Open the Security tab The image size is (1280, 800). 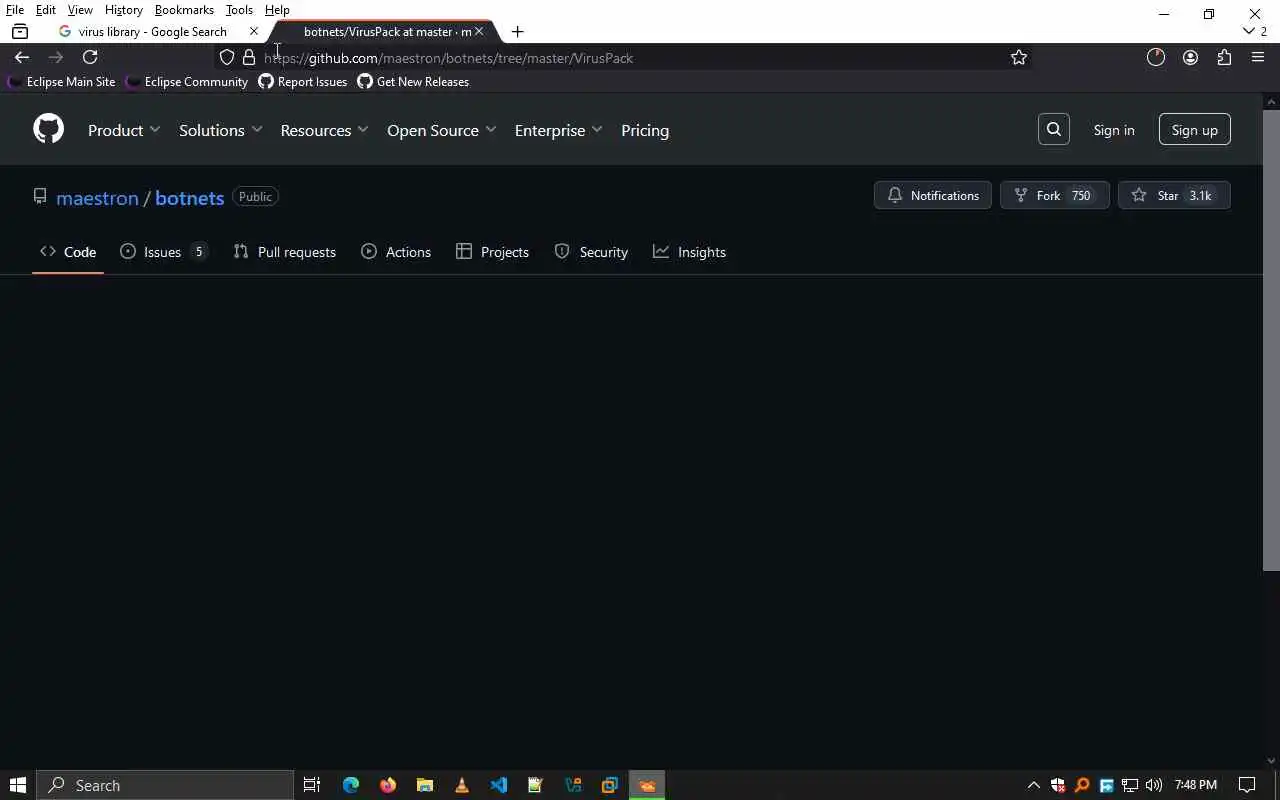(591, 252)
